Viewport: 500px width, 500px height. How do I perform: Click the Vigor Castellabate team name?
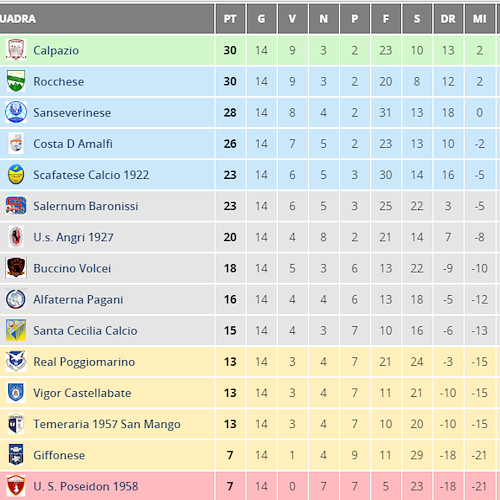tap(82, 393)
